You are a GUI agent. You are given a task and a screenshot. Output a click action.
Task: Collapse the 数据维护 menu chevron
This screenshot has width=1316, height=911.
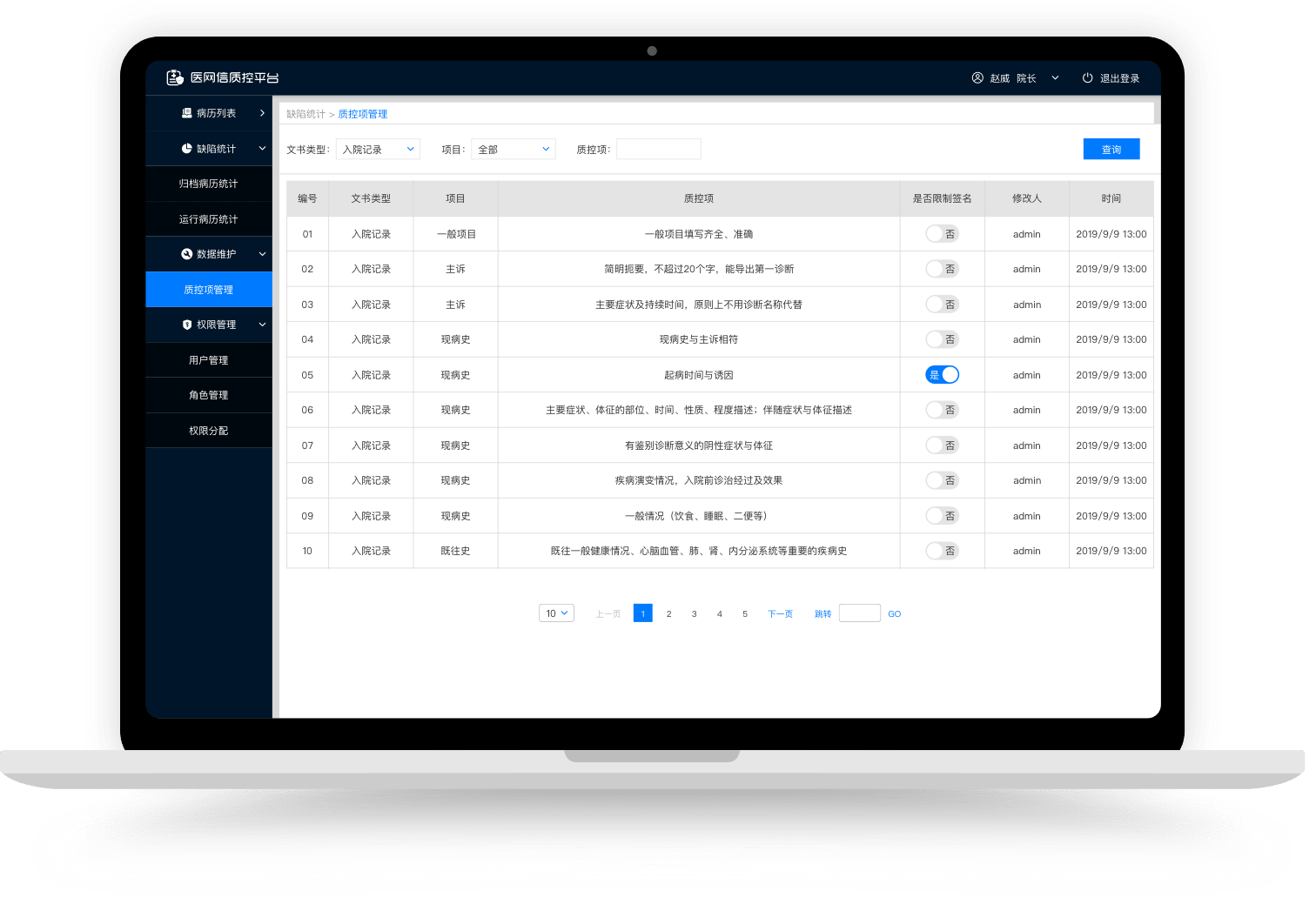click(x=262, y=254)
